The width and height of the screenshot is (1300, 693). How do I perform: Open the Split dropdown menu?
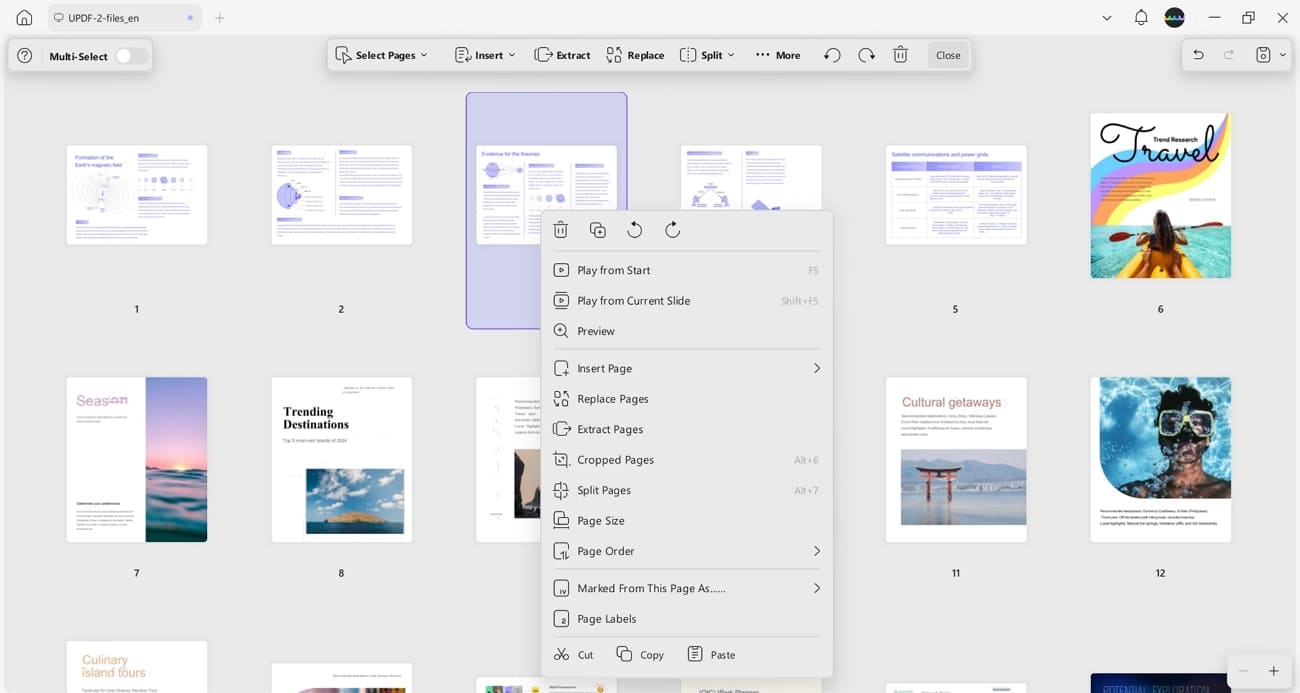pos(707,55)
